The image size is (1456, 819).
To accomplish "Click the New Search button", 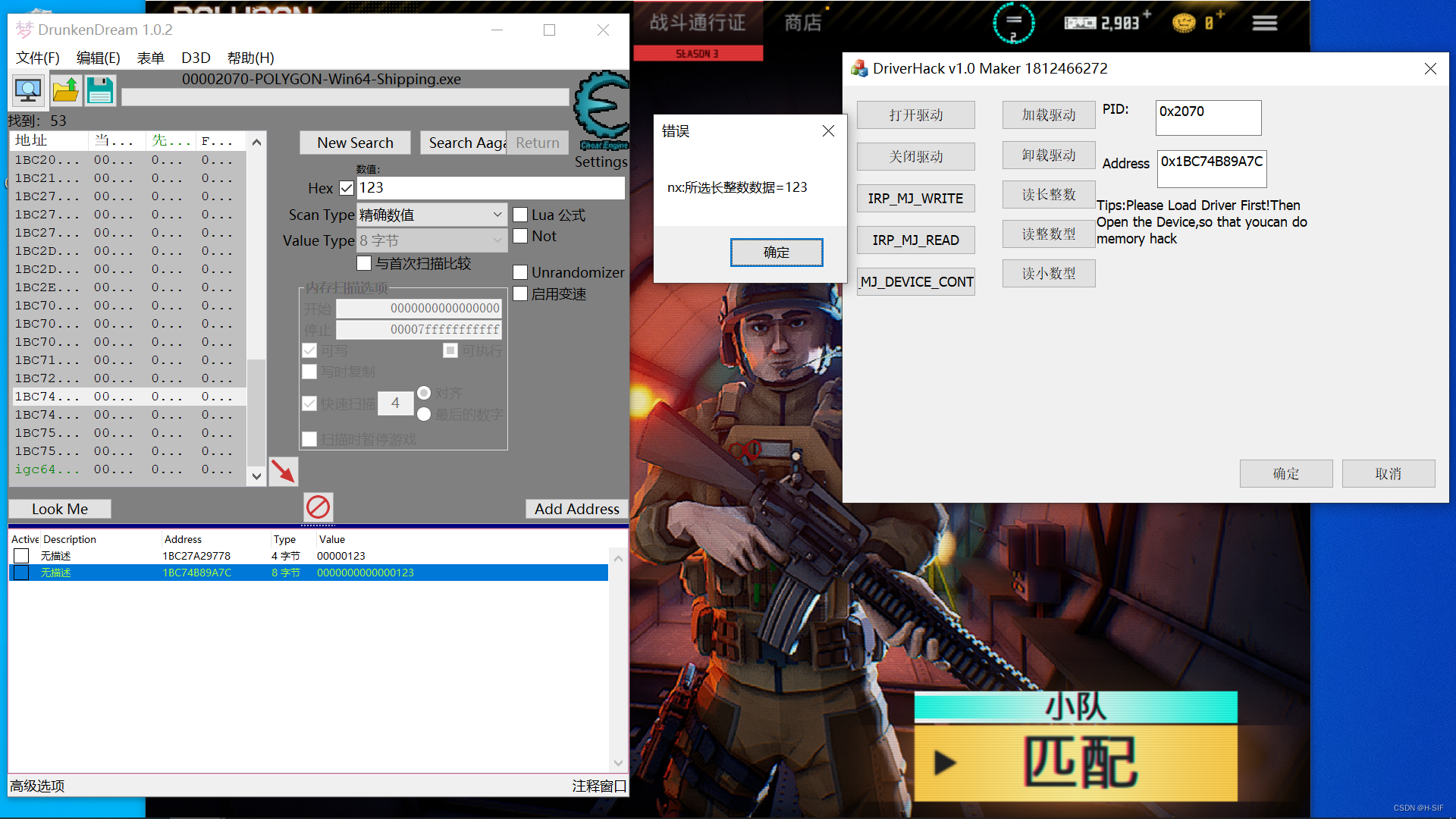I will coord(355,143).
